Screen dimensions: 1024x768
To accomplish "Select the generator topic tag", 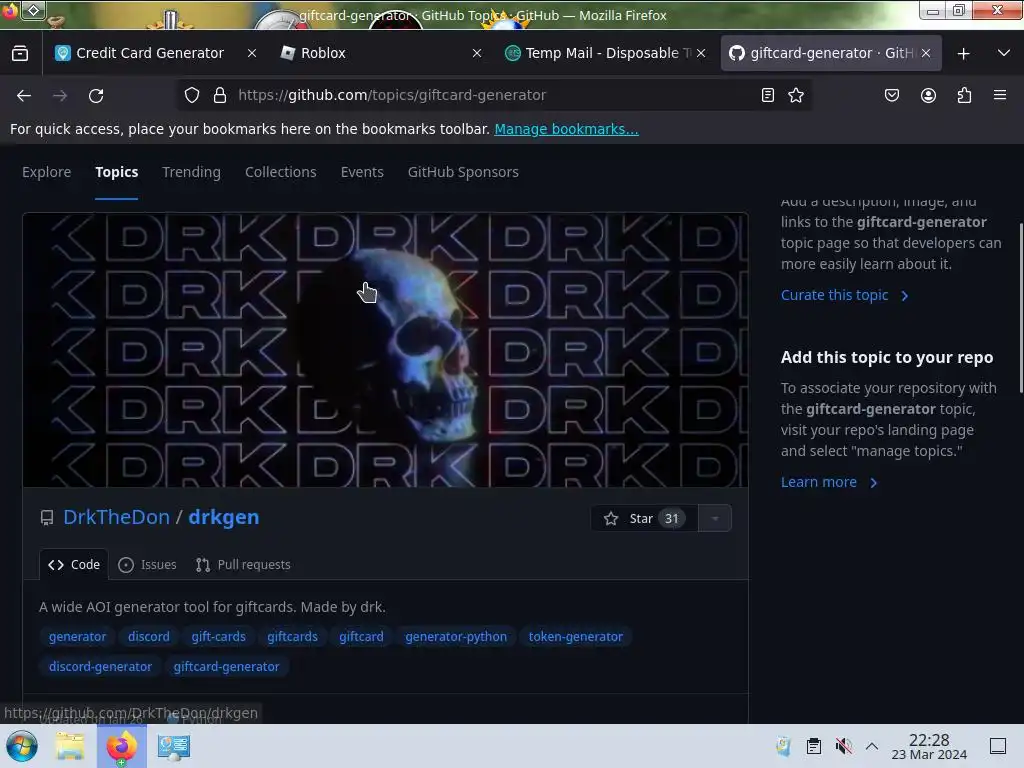I will click(x=77, y=637).
